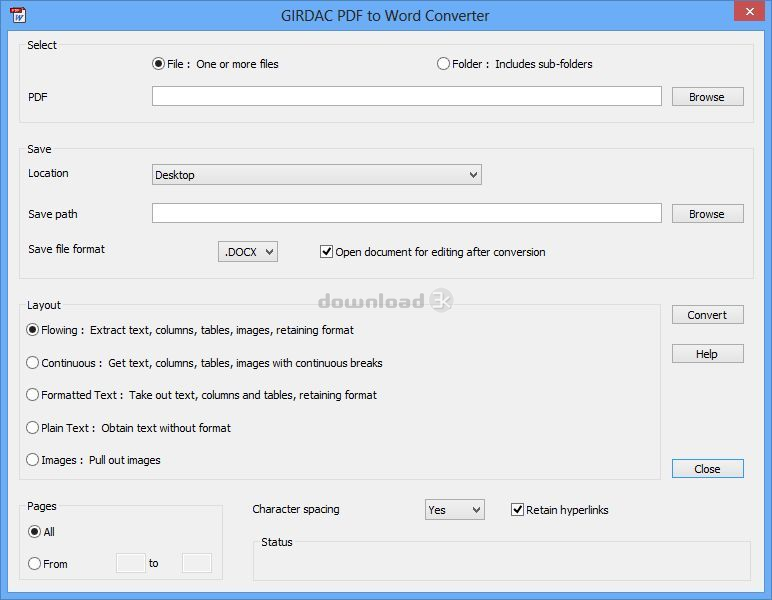Click the Save path input field
Image resolution: width=772 pixels, height=600 pixels.
click(x=406, y=214)
